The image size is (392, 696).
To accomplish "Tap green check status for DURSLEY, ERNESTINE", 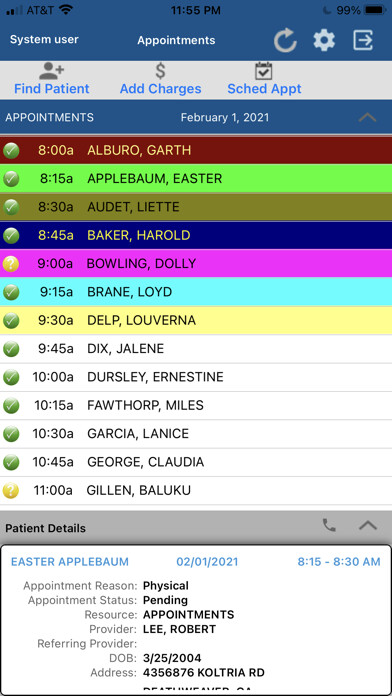I will (11, 377).
